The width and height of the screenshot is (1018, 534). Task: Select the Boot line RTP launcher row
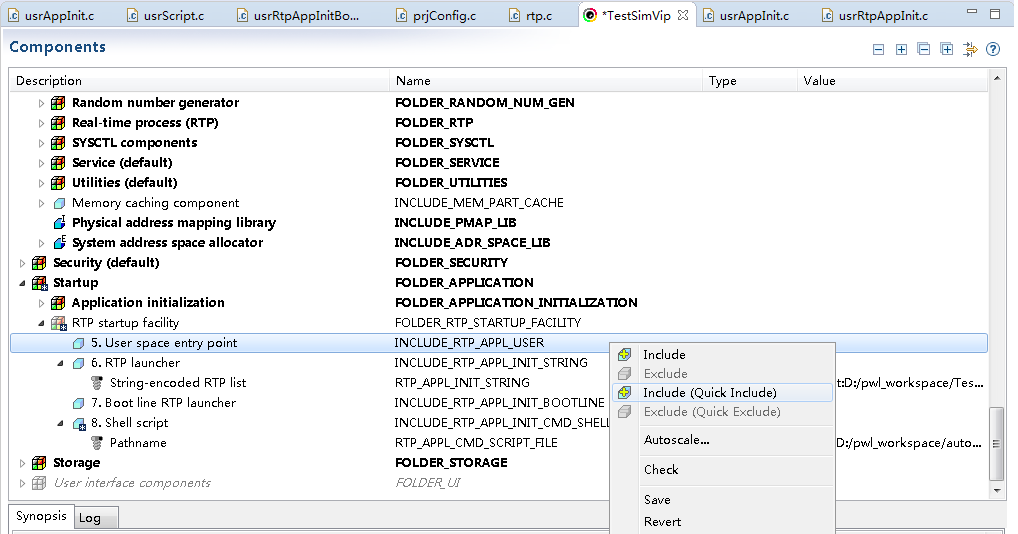tap(170, 403)
